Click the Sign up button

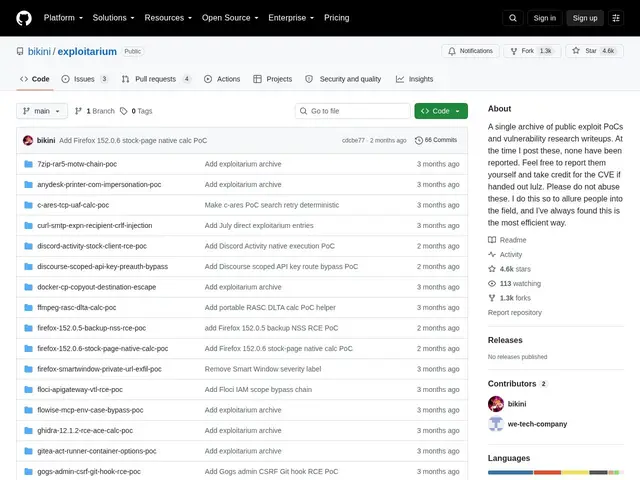tap(585, 18)
